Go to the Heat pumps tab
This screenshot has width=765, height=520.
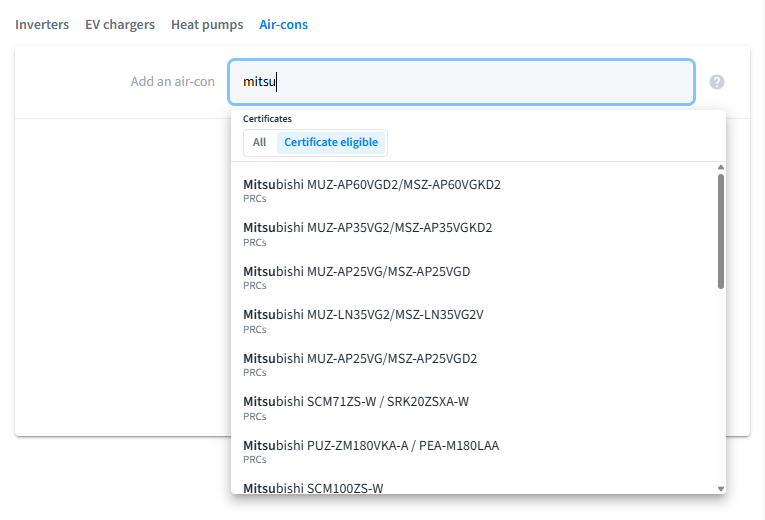click(209, 24)
